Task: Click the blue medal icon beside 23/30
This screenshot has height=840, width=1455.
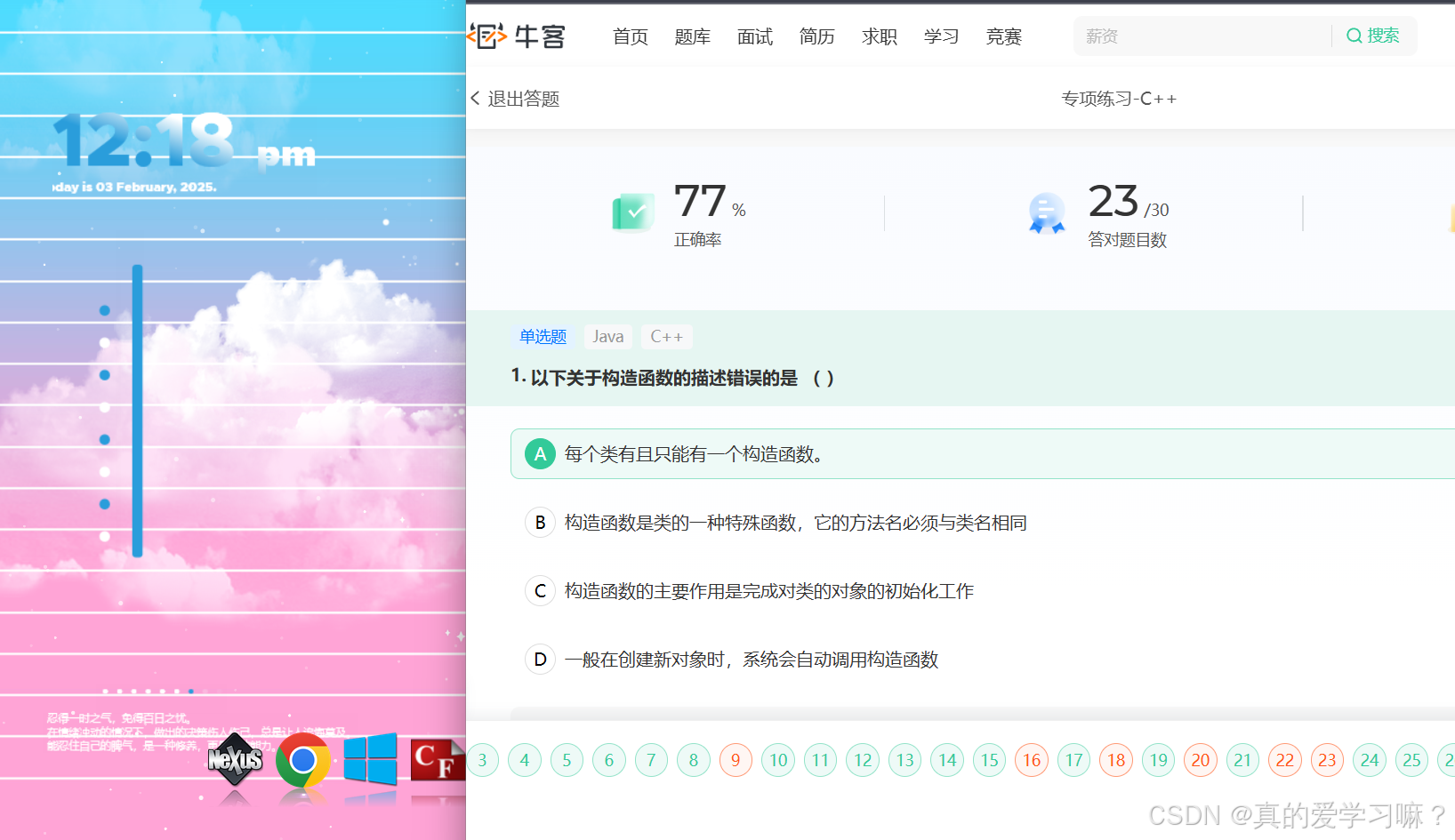Action: click(1047, 212)
